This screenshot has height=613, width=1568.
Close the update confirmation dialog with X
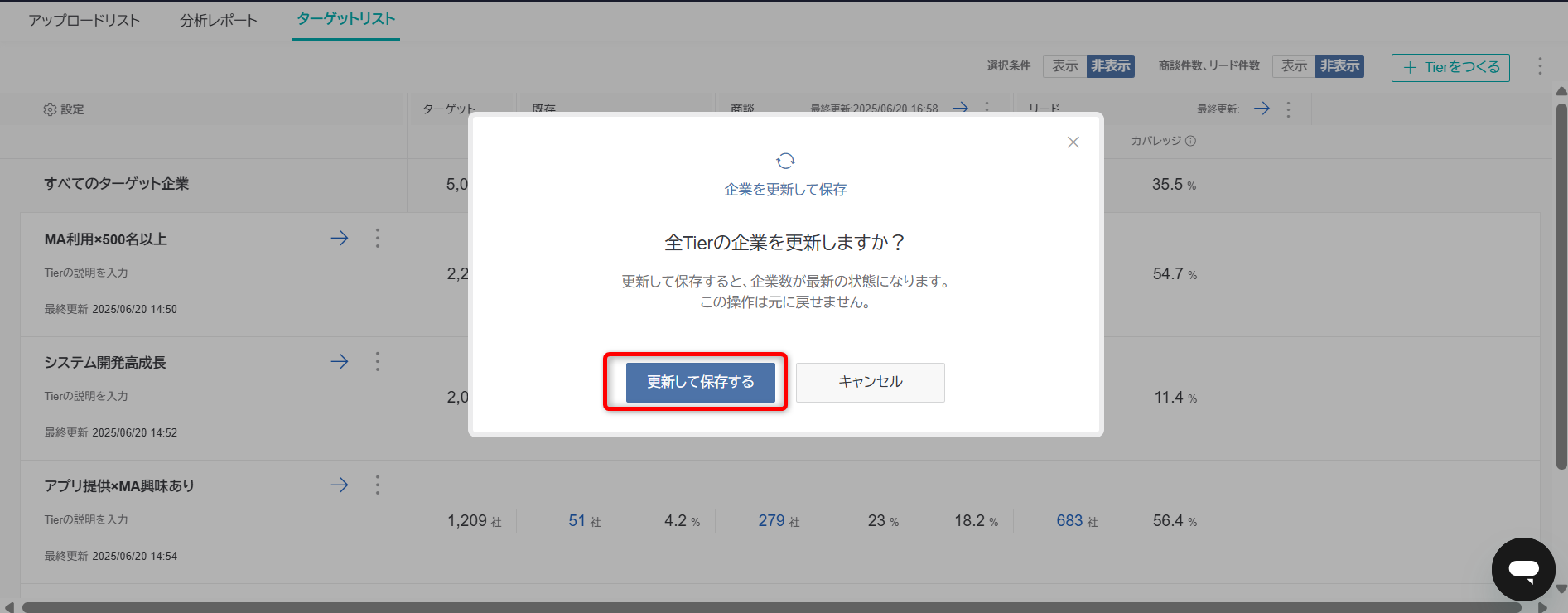(x=1073, y=142)
